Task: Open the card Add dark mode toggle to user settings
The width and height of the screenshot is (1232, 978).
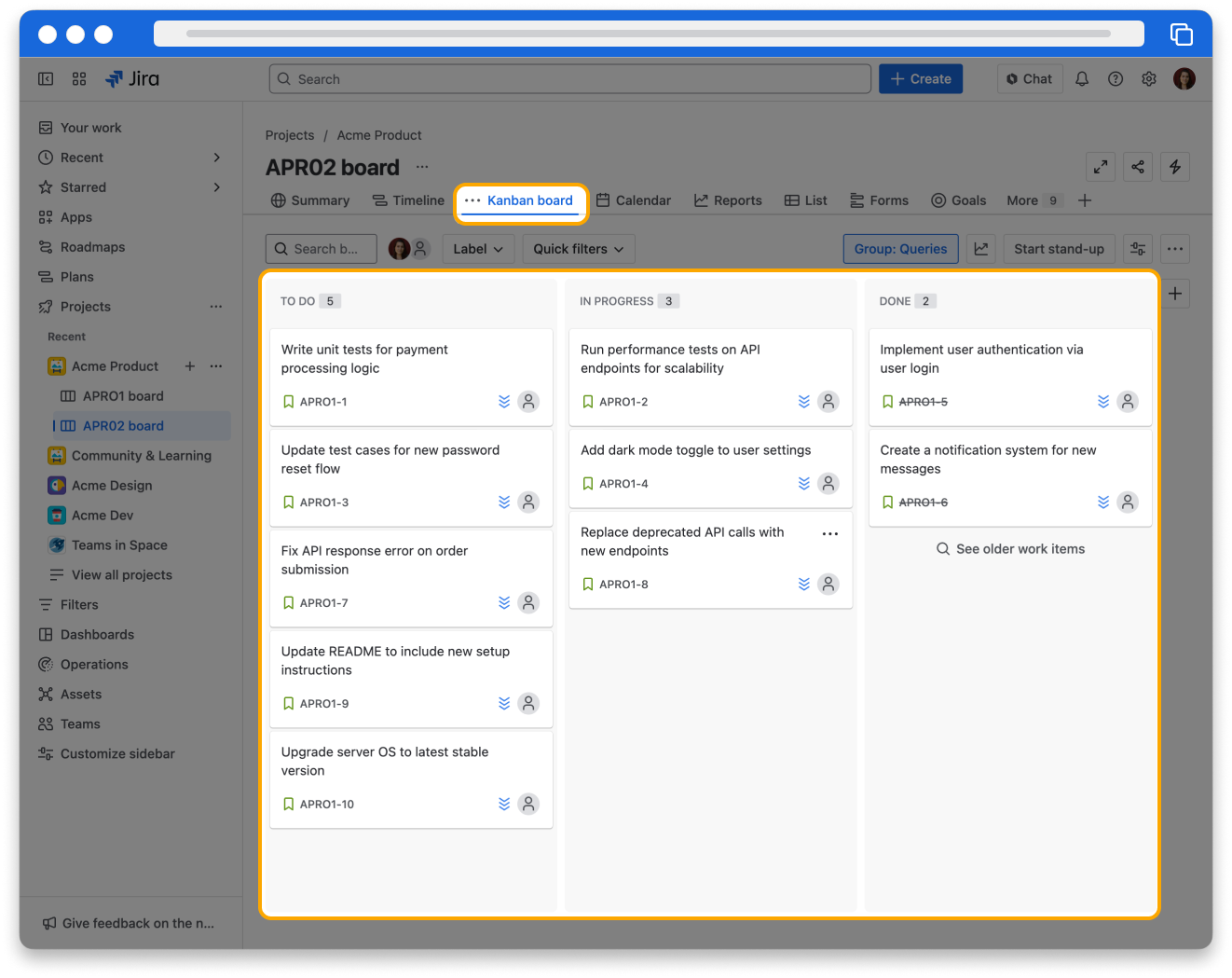Action: pos(710,468)
